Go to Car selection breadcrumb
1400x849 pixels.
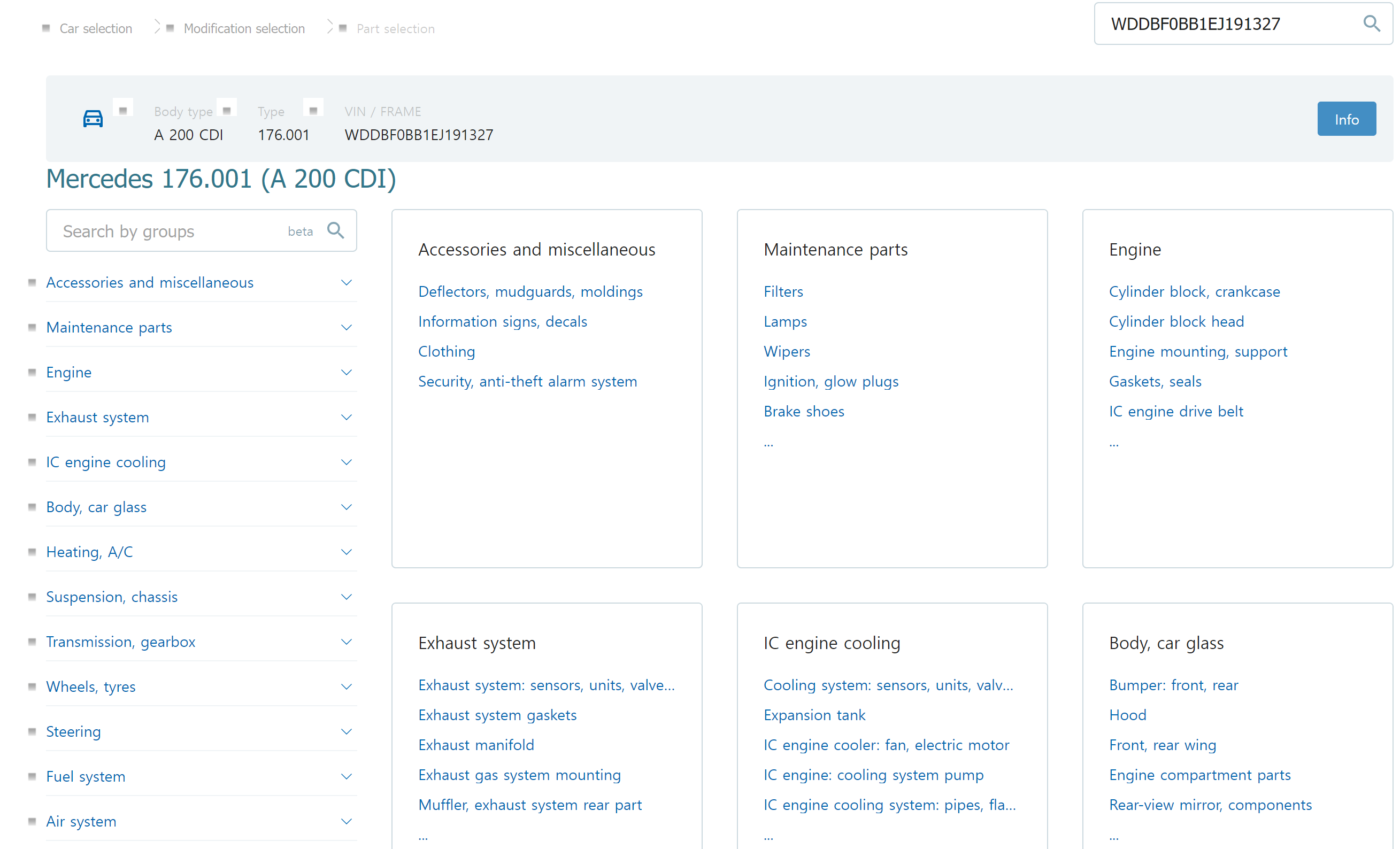(x=95, y=28)
